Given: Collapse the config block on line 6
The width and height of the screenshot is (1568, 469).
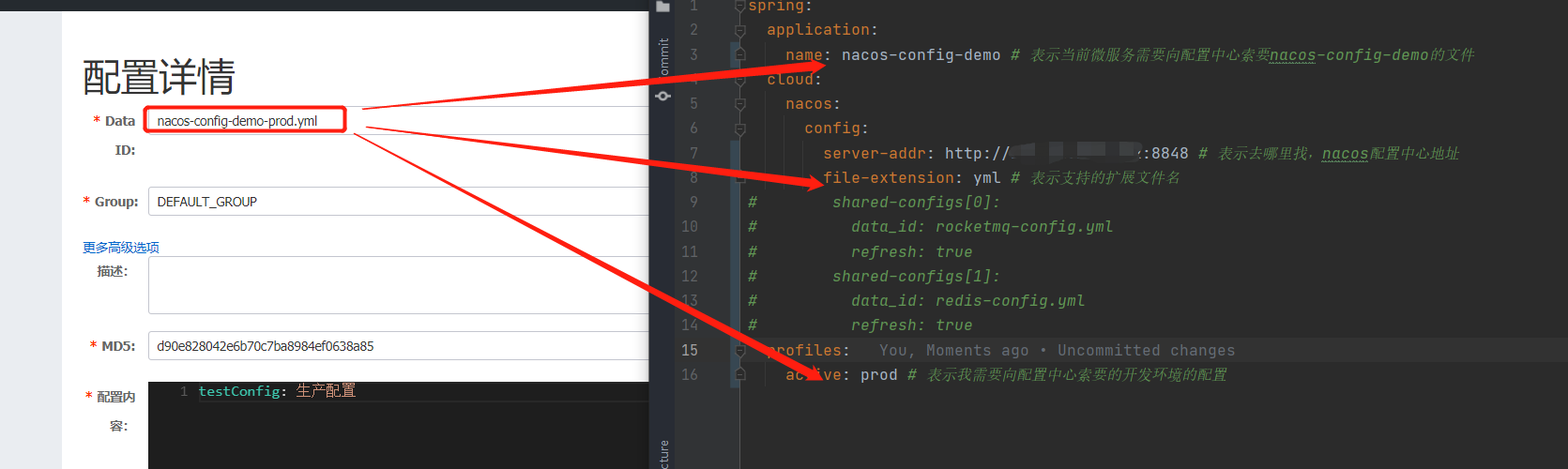Looking at the screenshot, I should coord(740,129).
